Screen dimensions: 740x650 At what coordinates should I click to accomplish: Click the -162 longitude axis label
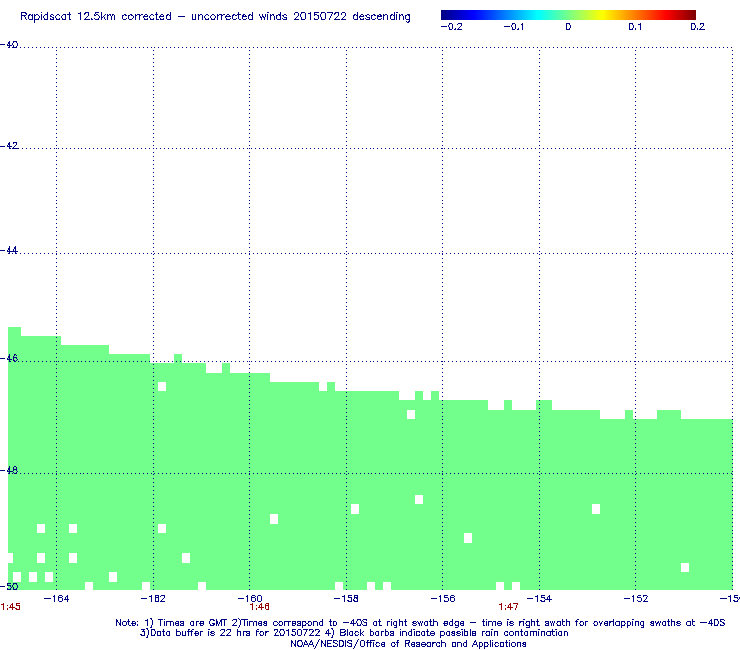click(153, 599)
